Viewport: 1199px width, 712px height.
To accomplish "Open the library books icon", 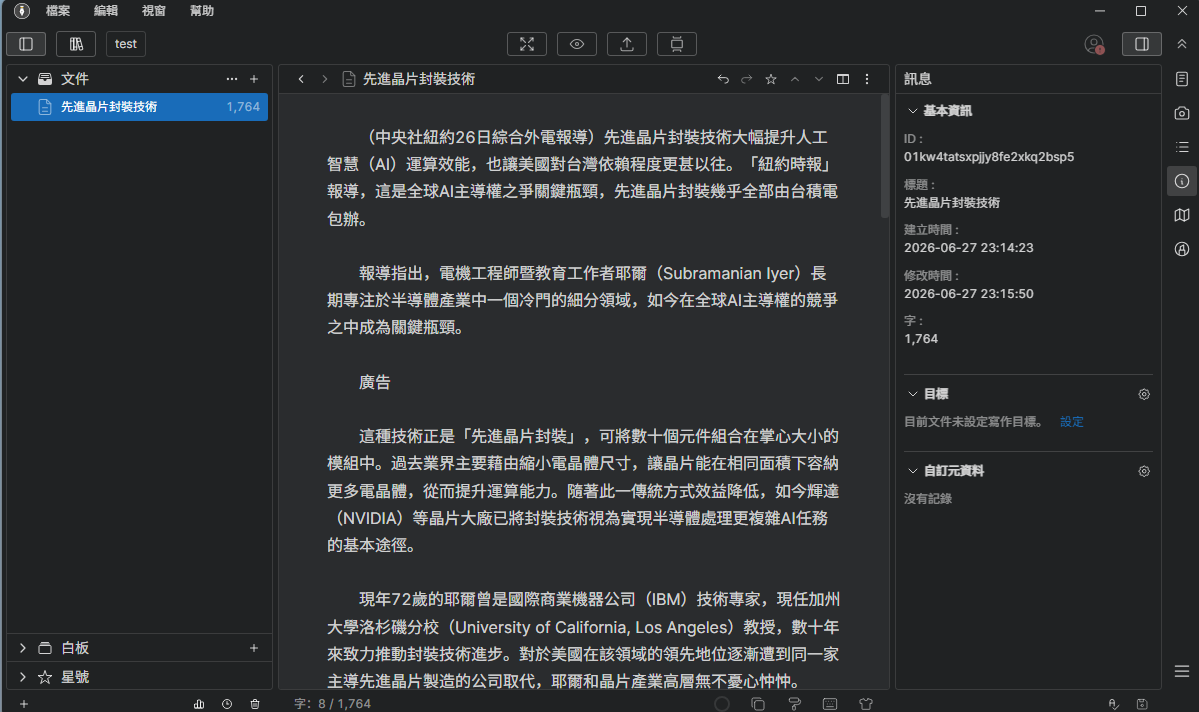I will pos(76,44).
